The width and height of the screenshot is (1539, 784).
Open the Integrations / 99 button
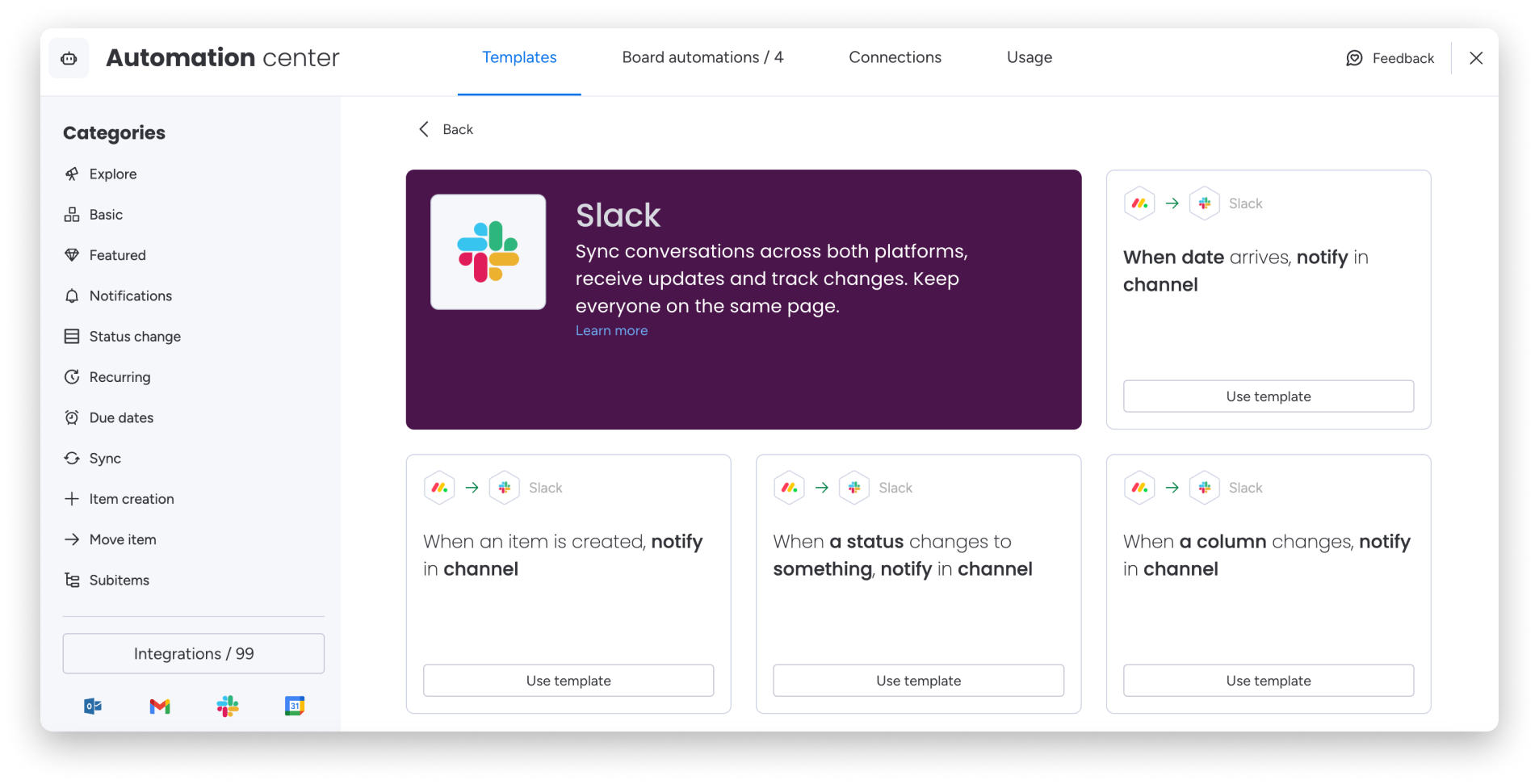pos(194,653)
